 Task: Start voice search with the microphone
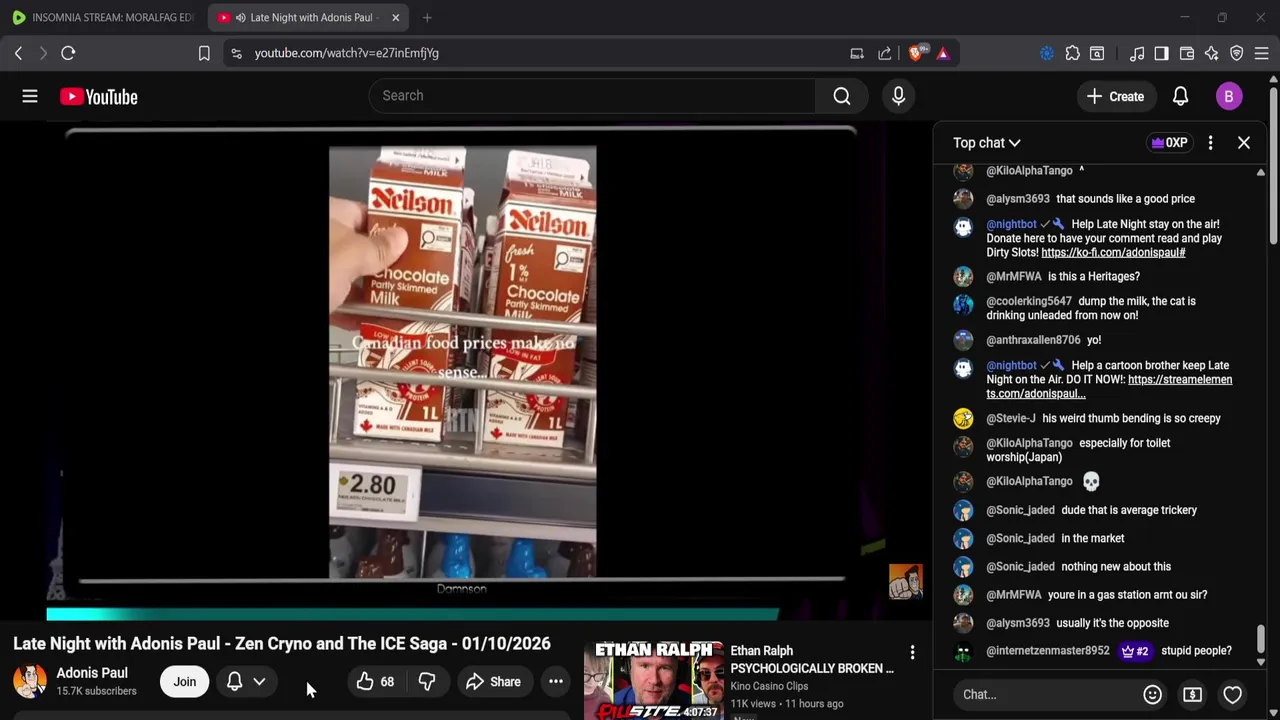click(x=898, y=96)
